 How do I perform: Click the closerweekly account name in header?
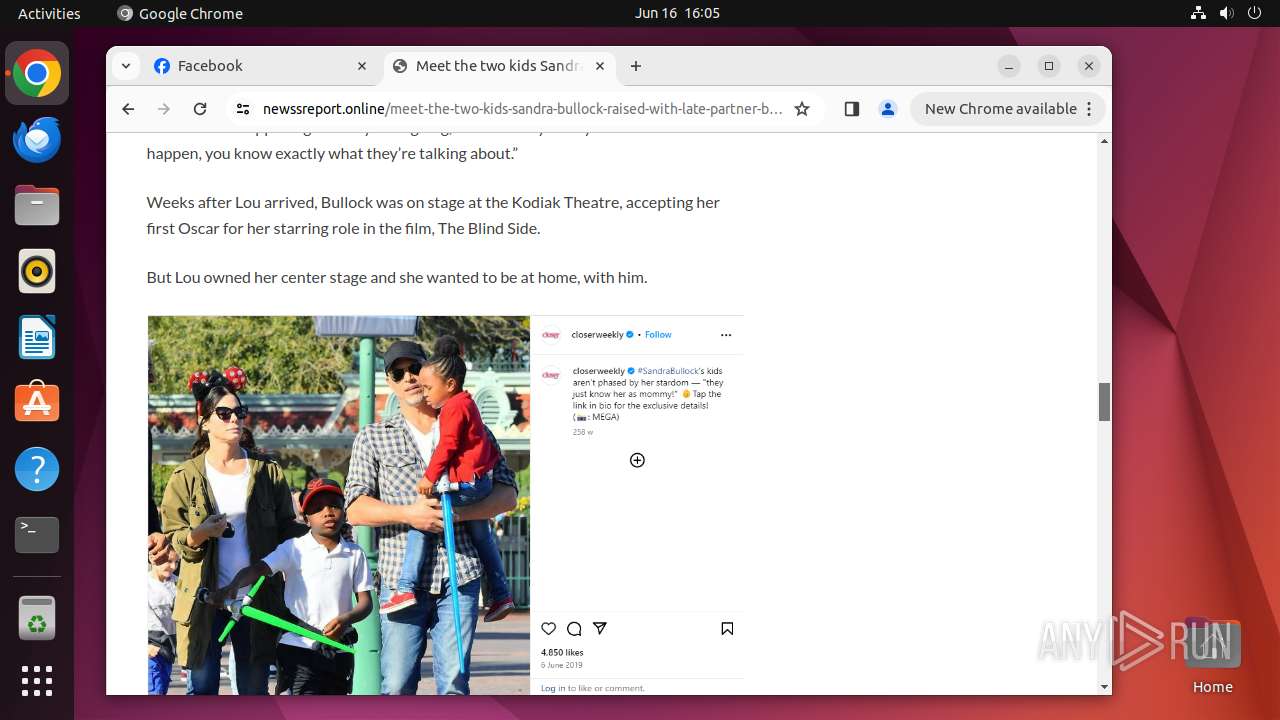pyautogui.click(x=597, y=335)
